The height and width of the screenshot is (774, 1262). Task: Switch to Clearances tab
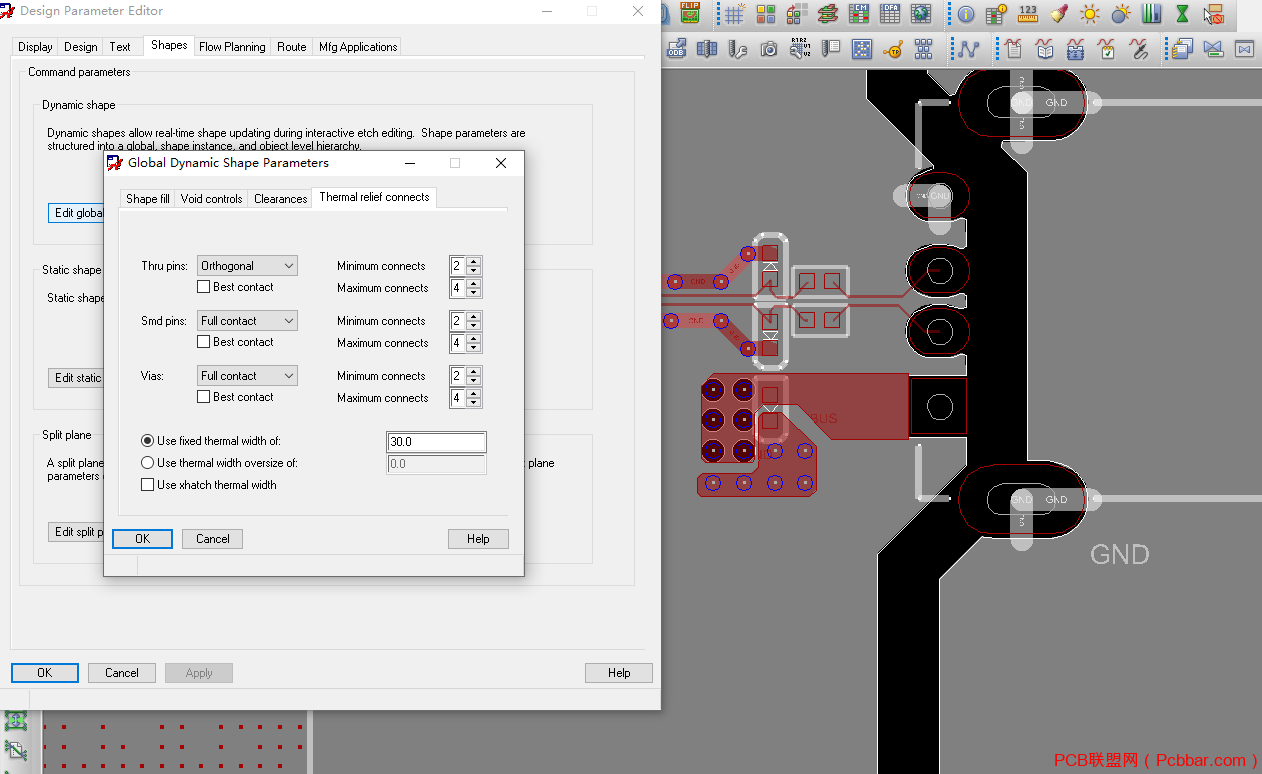pyautogui.click(x=280, y=199)
